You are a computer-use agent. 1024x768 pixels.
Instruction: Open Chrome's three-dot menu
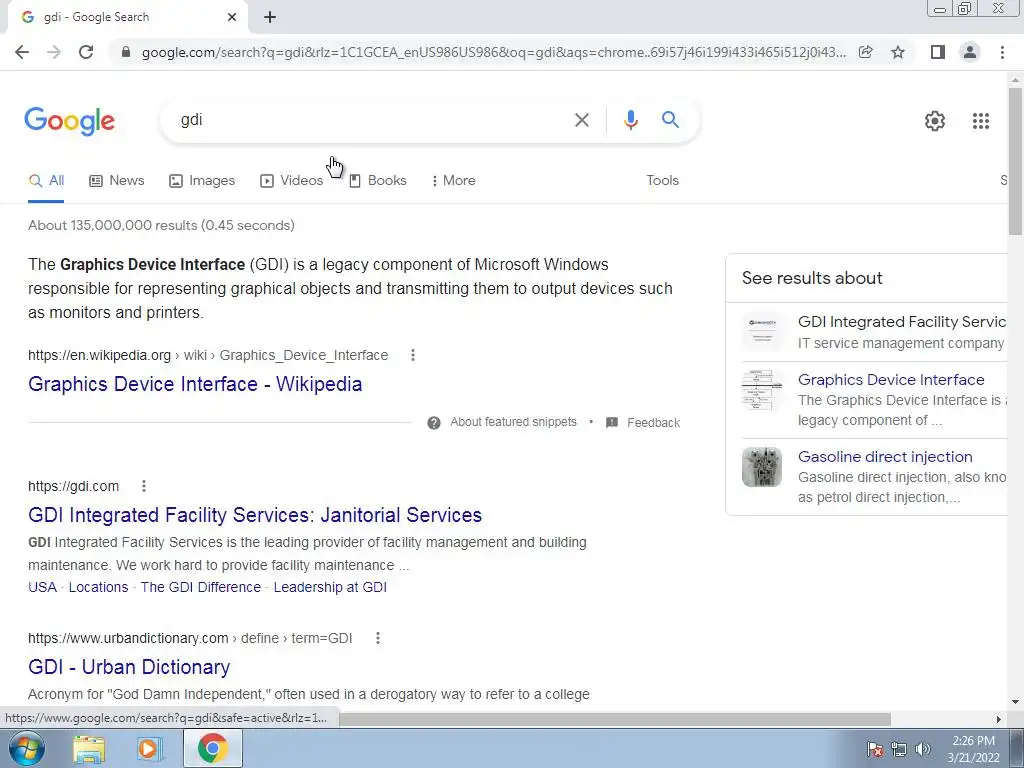1002,52
